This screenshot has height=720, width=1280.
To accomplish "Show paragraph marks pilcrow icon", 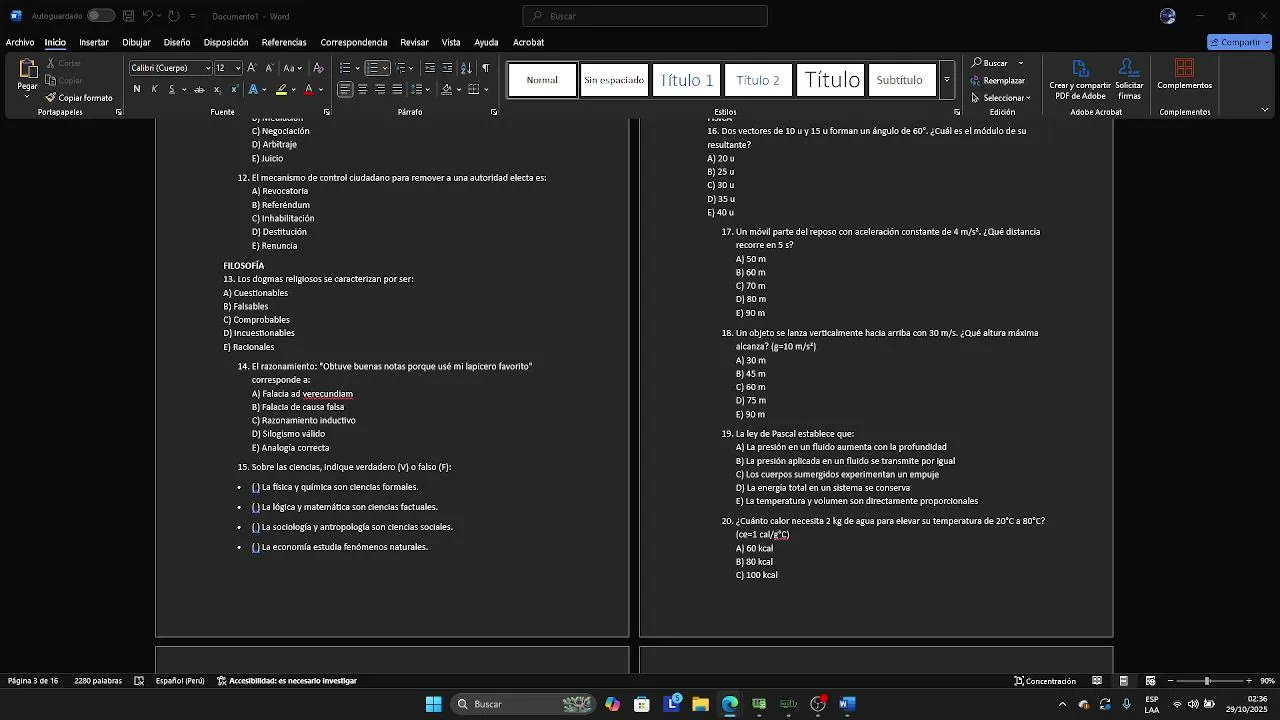I will [486, 68].
